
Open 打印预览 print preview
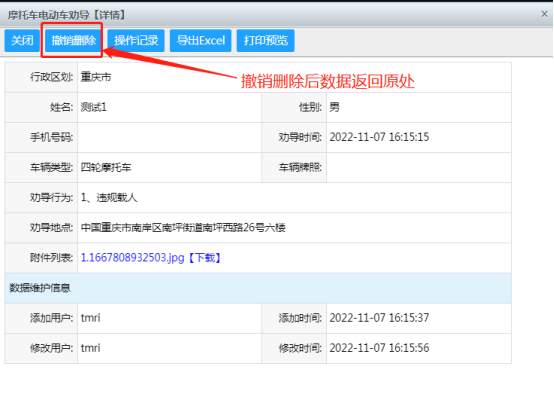[266, 41]
